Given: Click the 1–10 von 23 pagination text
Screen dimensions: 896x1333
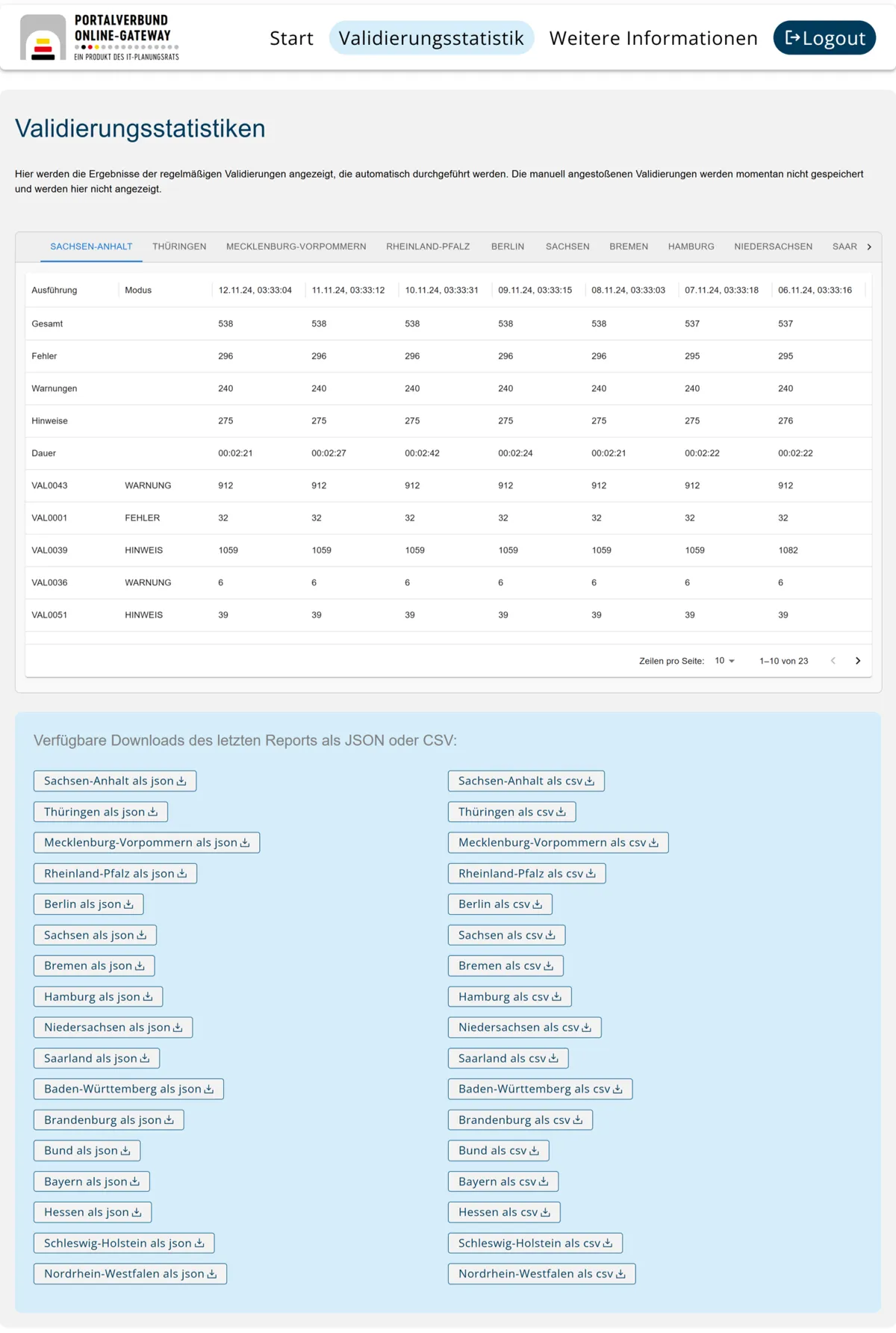Looking at the screenshot, I should (x=783, y=661).
